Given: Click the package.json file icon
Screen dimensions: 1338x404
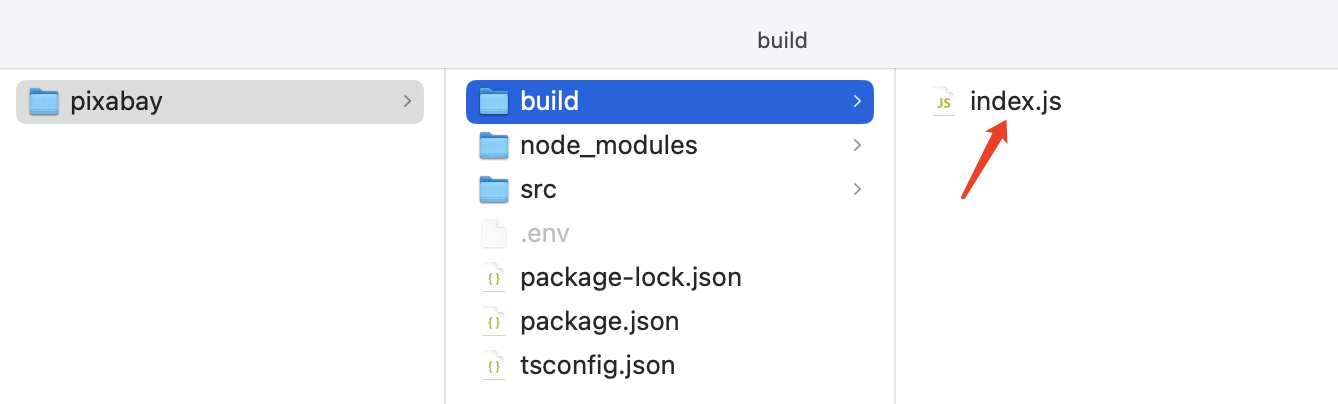Looking at the screenshot, I should 494,322.
